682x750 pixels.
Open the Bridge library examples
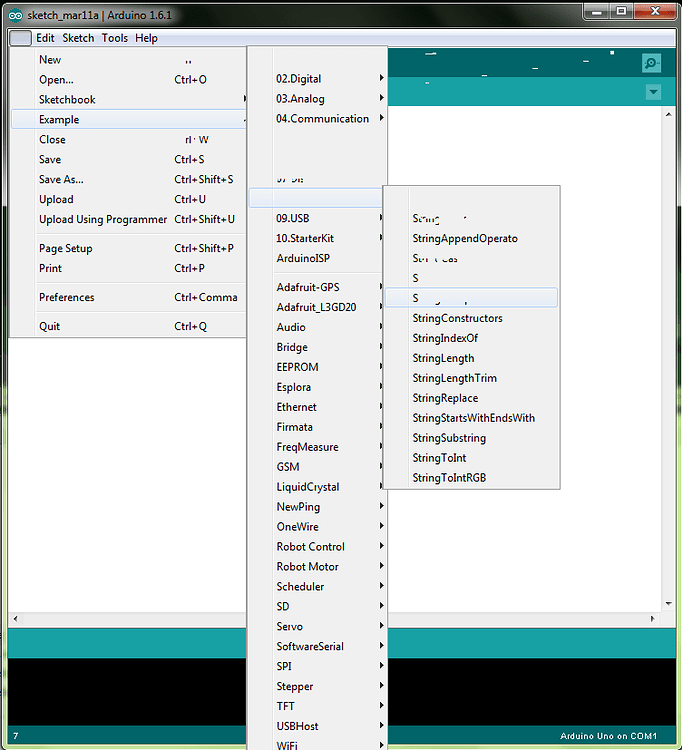(318, 347)
